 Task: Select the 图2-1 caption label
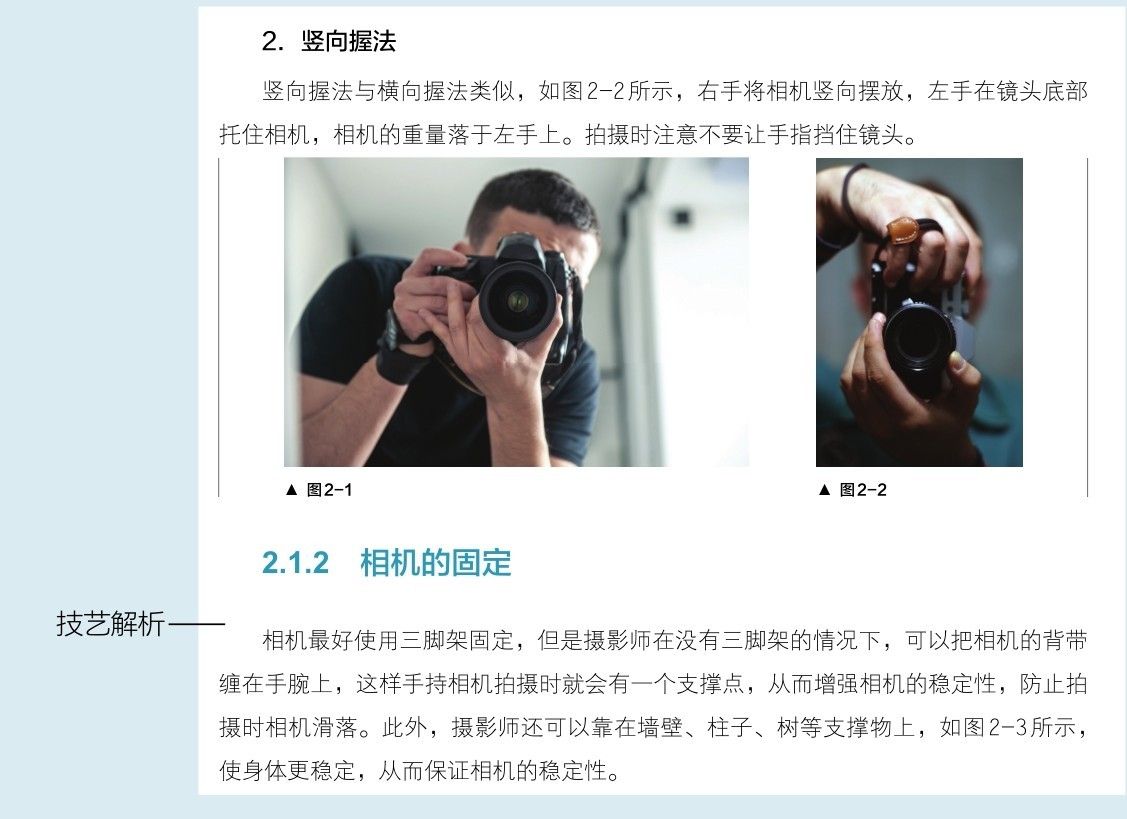tap(329, 490)
